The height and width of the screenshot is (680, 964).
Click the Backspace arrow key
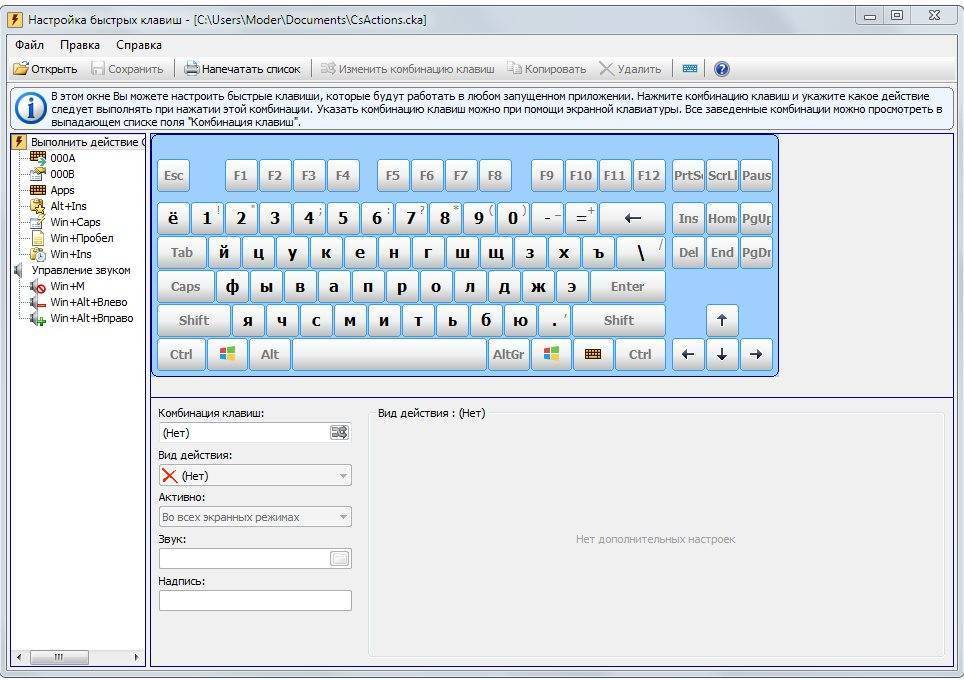pyautogui.click(x=633, y=218)
